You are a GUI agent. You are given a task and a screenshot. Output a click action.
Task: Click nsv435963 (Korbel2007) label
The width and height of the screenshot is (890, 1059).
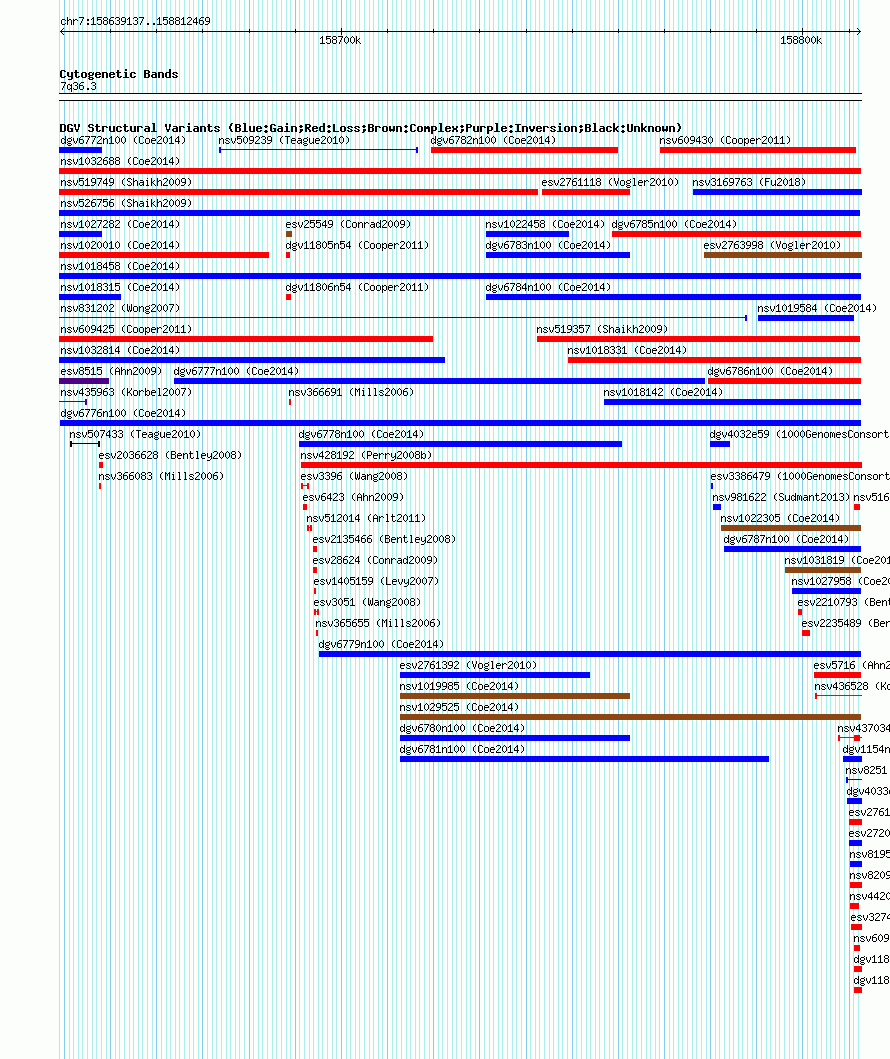[126, 392]
